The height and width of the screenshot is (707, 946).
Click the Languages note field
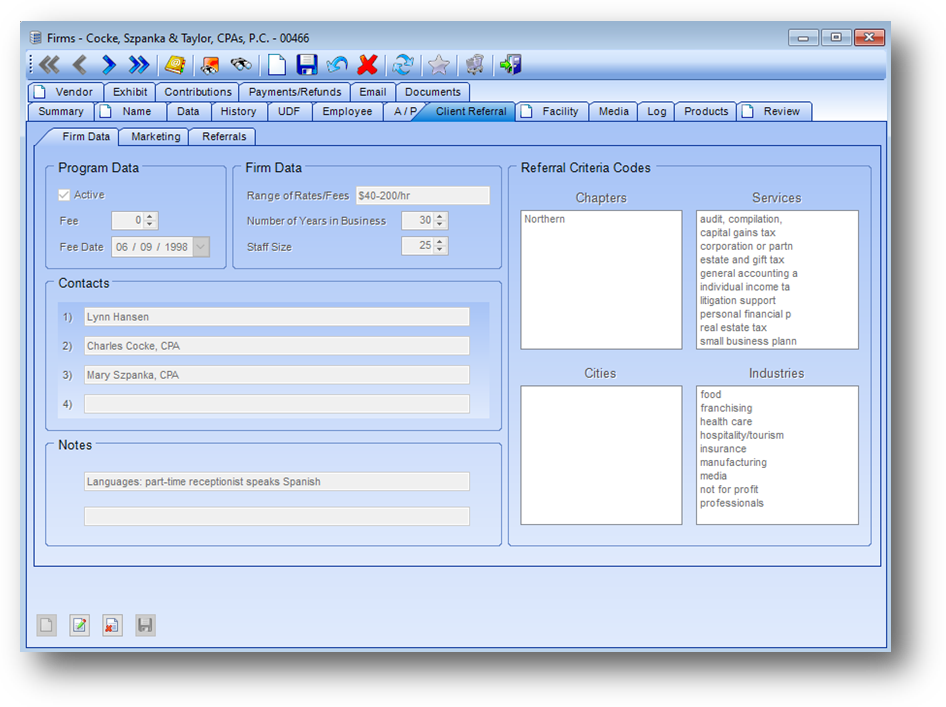276,481
